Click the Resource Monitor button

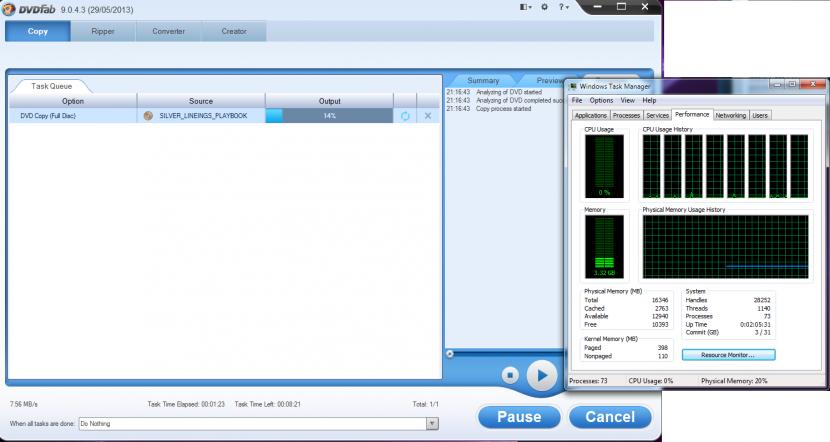click(728, 355)
